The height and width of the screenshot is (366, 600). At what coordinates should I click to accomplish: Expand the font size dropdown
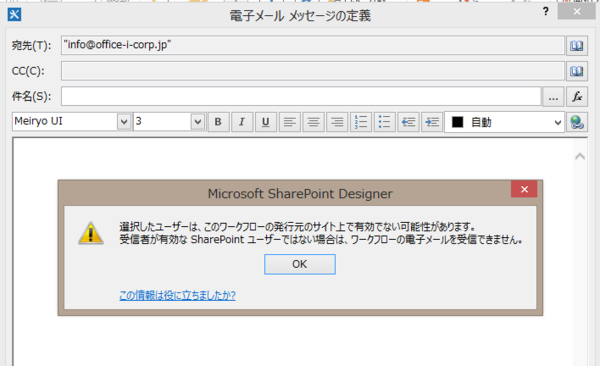(198, 122)
